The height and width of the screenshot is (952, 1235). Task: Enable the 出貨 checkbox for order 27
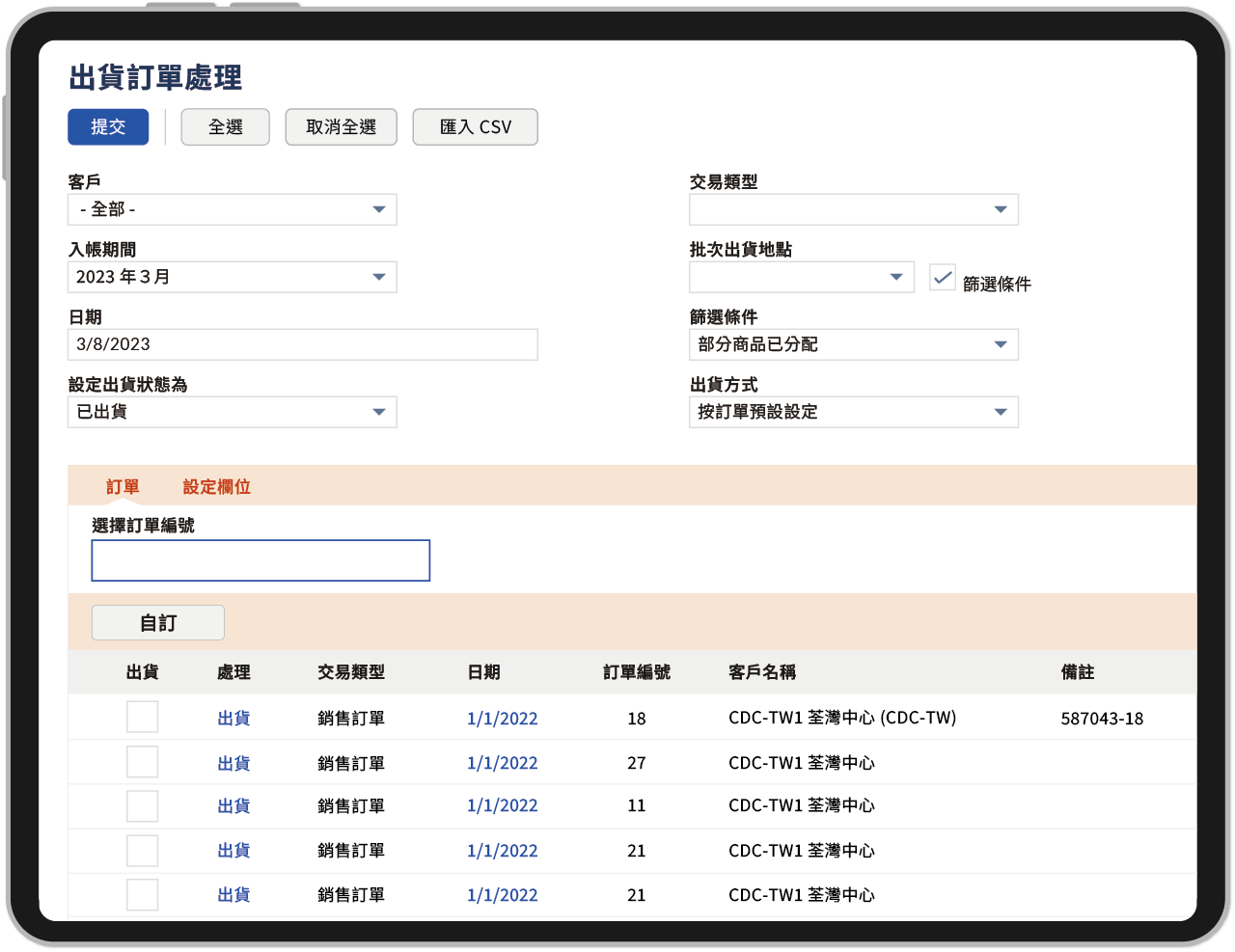[x=142, y=761]
